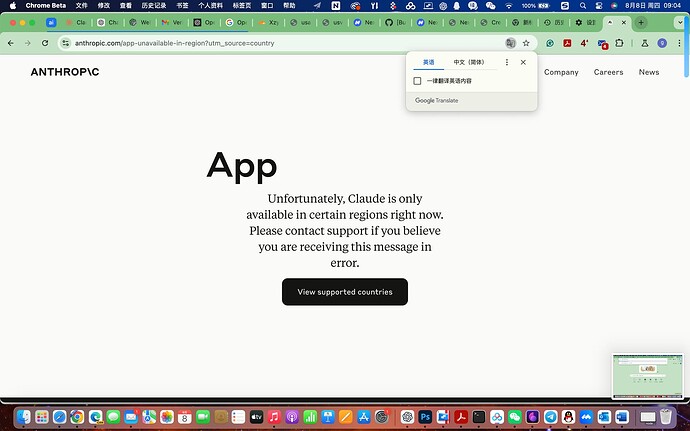The height and width of the screenshot is (431, 690).
Task: Open Numbers from the Dock
Action: click(x=310, y=416)
